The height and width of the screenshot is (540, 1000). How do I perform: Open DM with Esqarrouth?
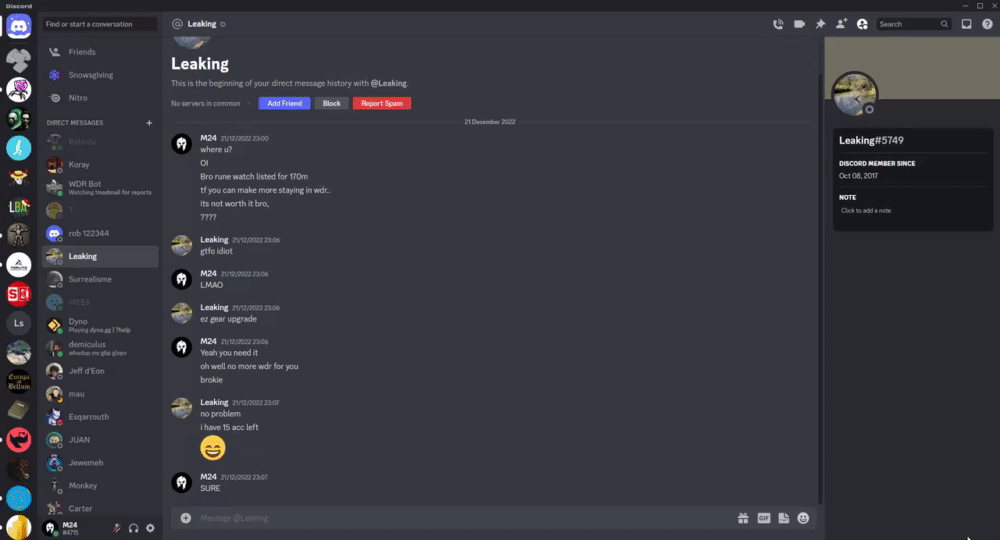(x=100, y=417)
